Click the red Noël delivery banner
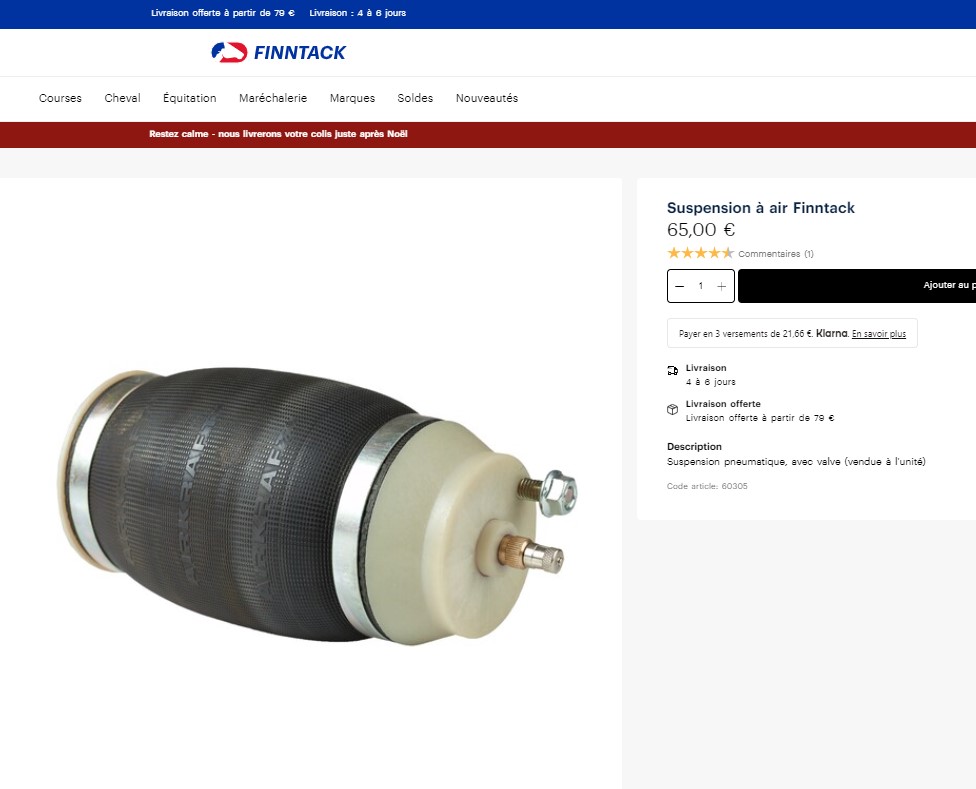Image resolution: width=976 pixels, height=789 pixels. pyautogui.click(x=488, y=134)
